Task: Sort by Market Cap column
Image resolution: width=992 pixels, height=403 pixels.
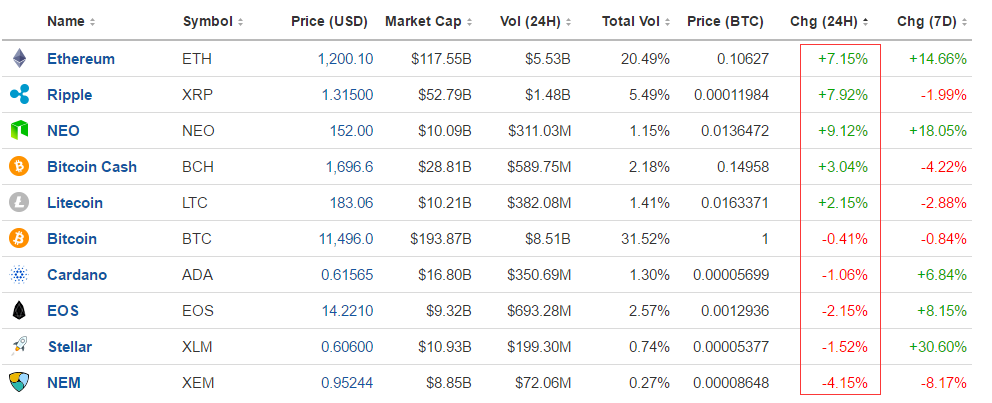Action: (428, 22)
